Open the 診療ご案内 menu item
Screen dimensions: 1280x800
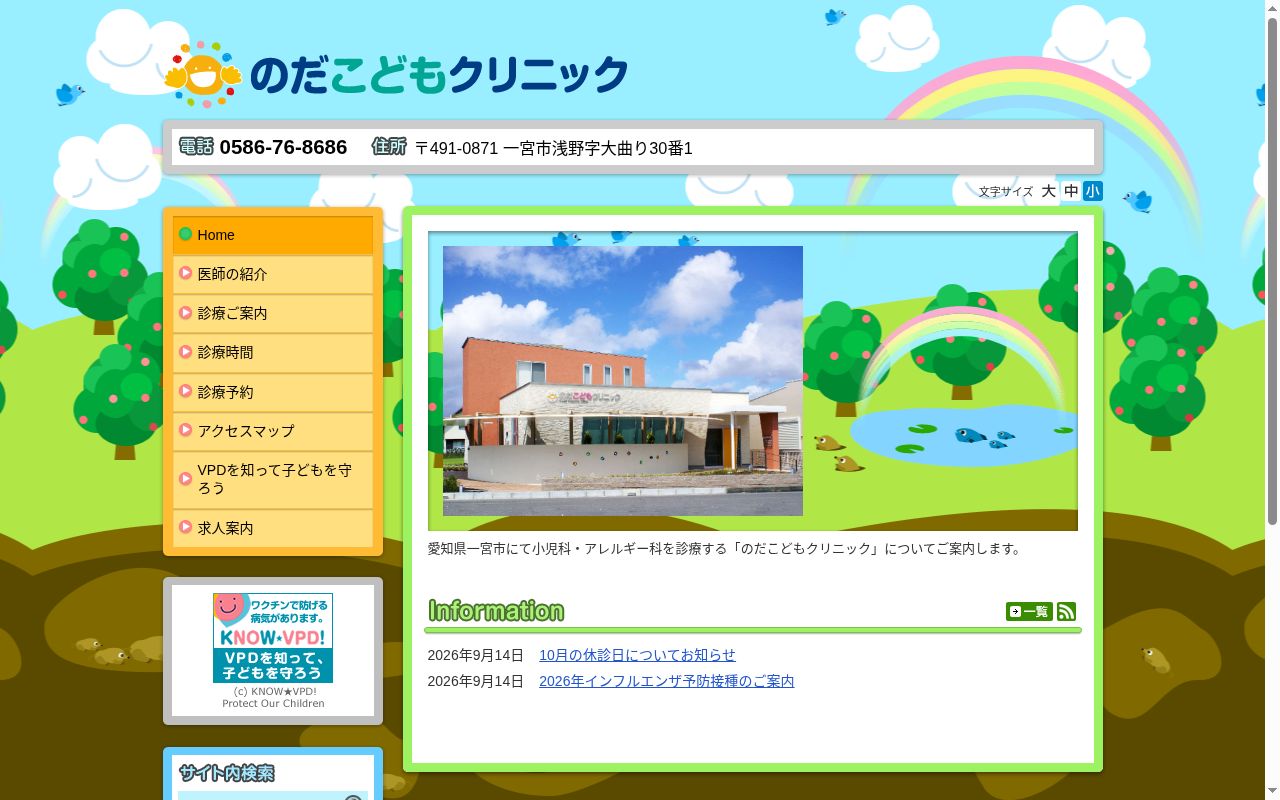pyautogui.click(x=273, y=313)
